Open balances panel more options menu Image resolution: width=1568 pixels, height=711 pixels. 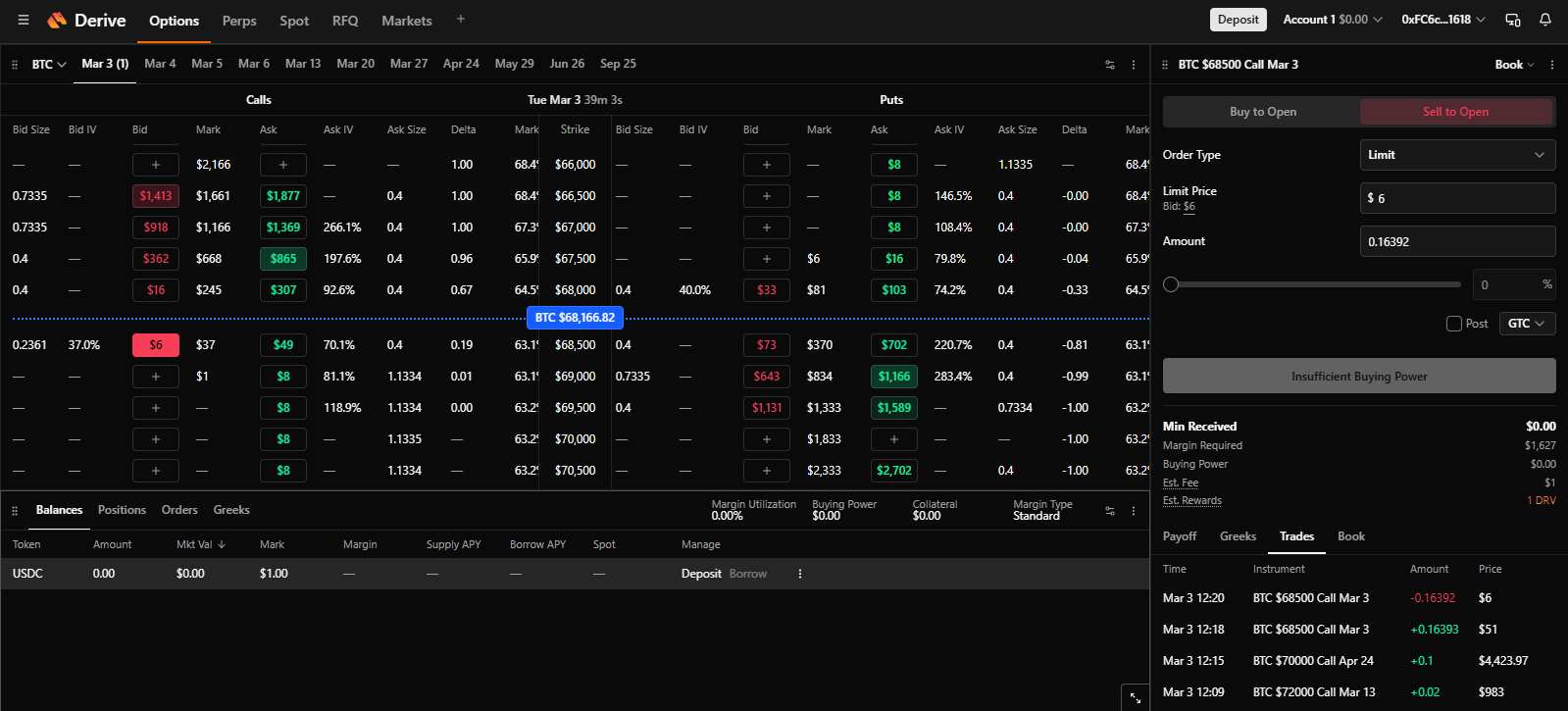1134,511
